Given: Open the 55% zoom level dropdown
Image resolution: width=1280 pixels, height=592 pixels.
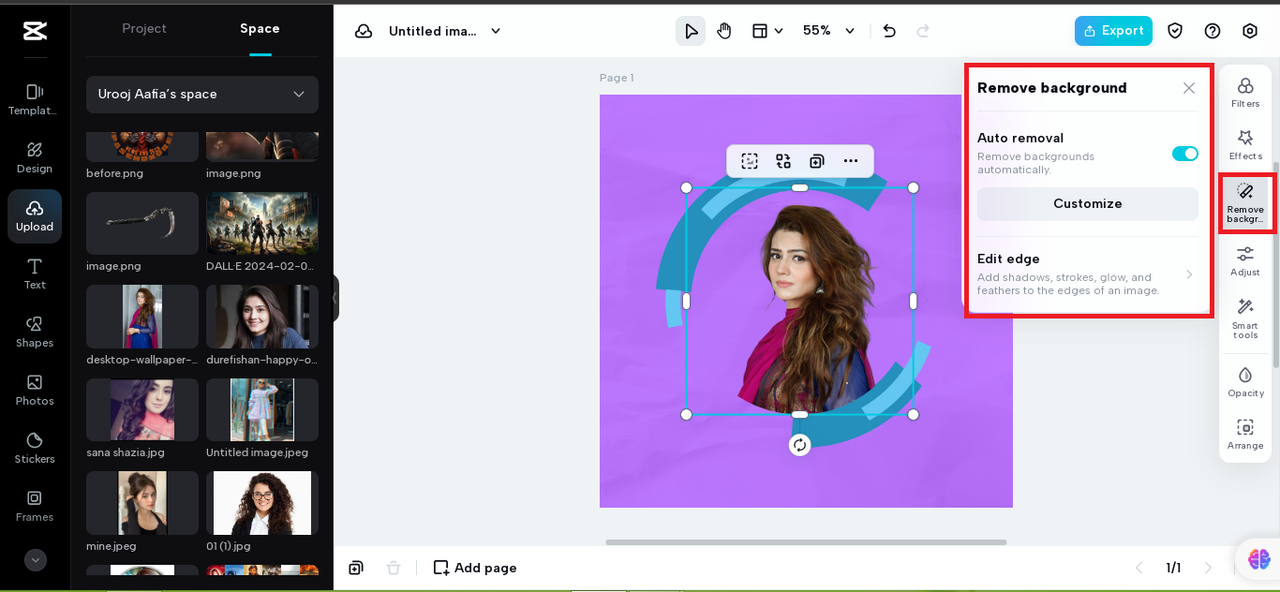Looking at the screenshot, I should [829, 31].
